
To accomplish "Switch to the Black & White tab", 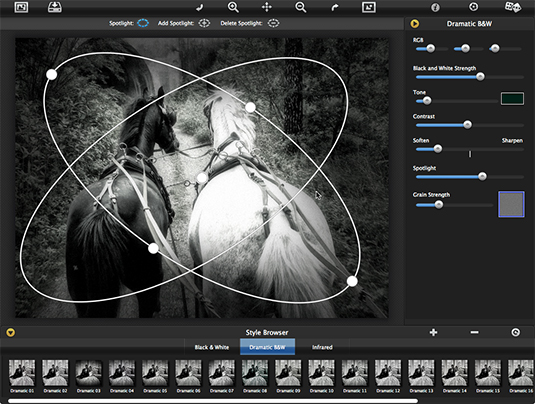I will point(212,347).
